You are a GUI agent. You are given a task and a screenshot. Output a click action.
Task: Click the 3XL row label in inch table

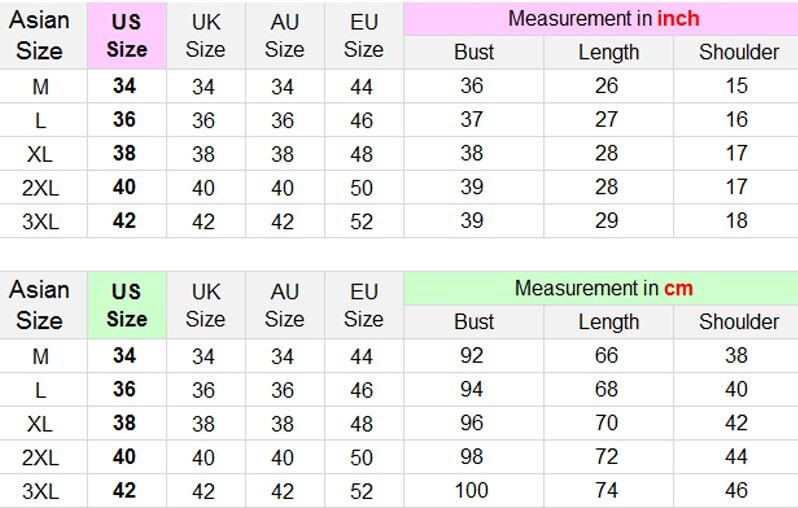click(x=41, y=221)
